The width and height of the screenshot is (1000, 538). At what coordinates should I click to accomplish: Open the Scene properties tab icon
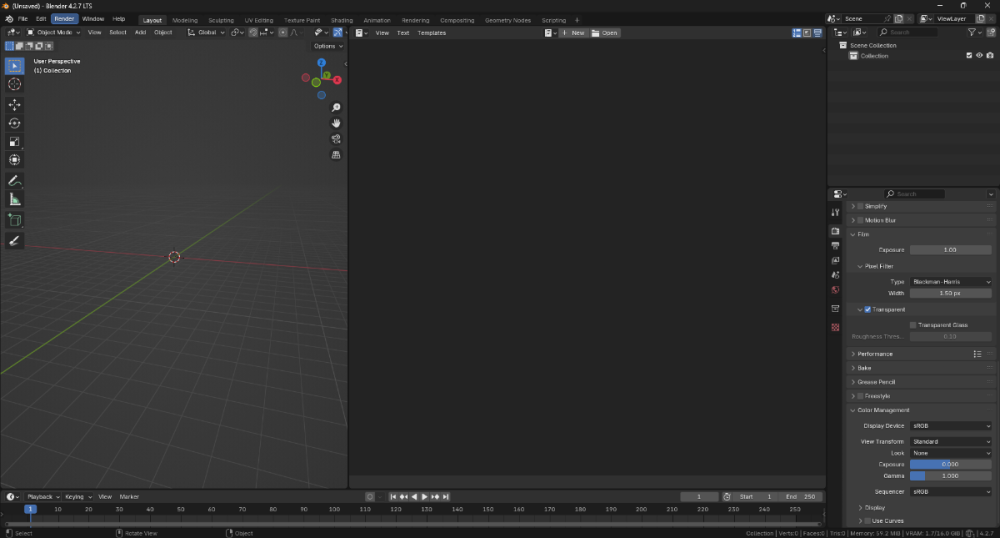[x=835, y=275]
